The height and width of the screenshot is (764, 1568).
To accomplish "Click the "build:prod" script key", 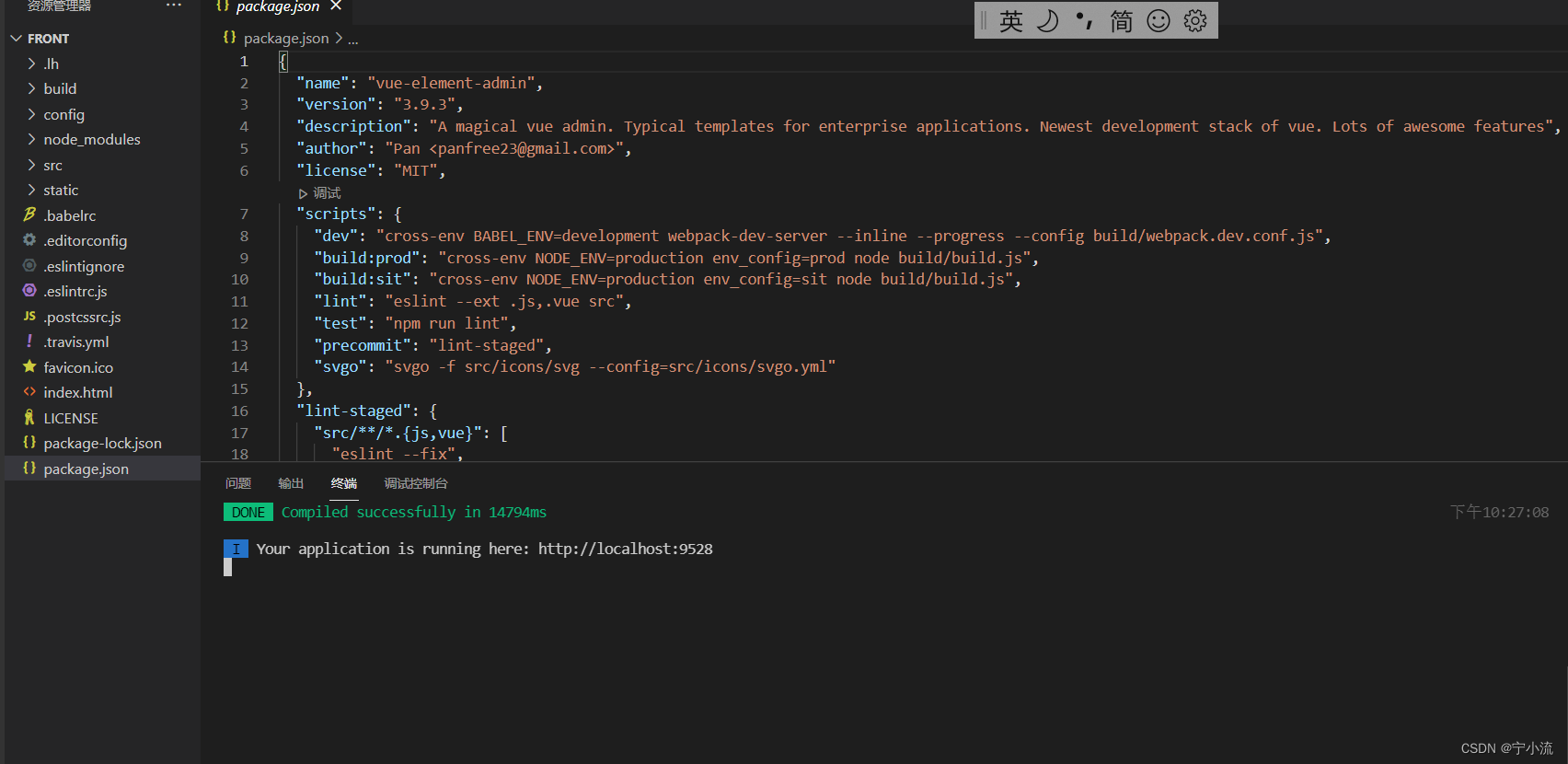I will point(367,258).
